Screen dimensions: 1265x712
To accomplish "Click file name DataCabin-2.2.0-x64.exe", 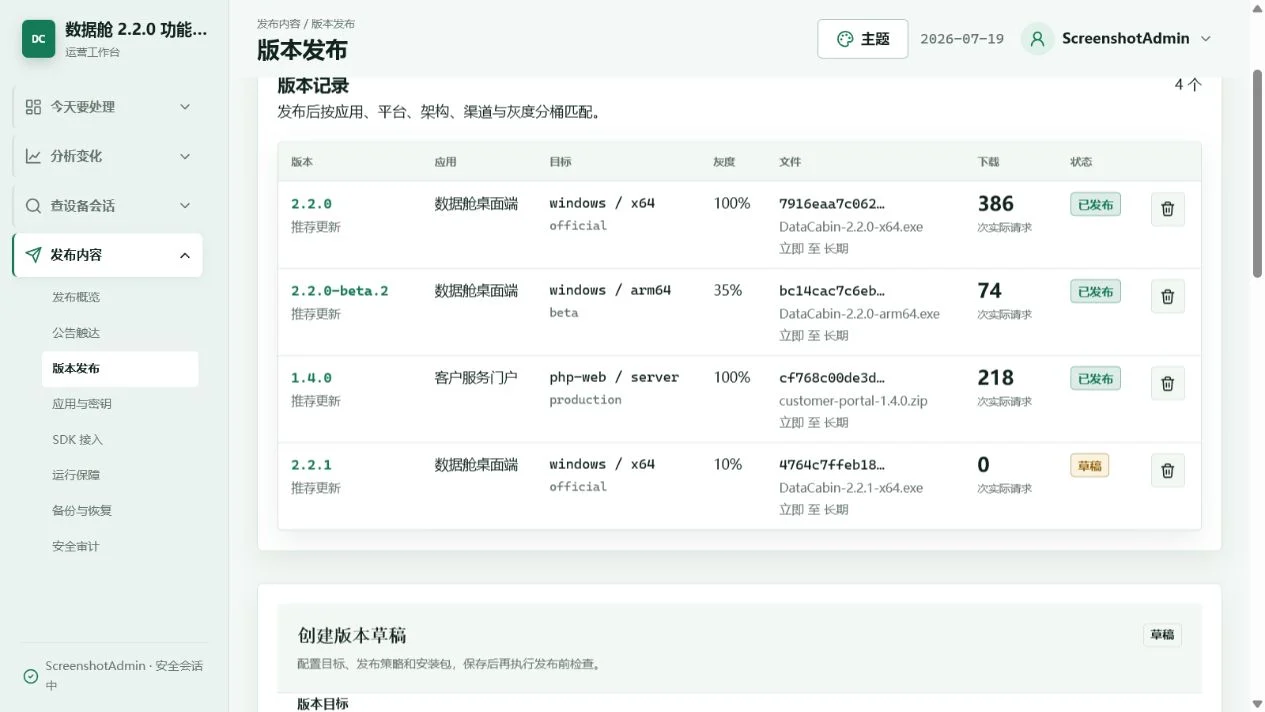I will pos(851,227).
